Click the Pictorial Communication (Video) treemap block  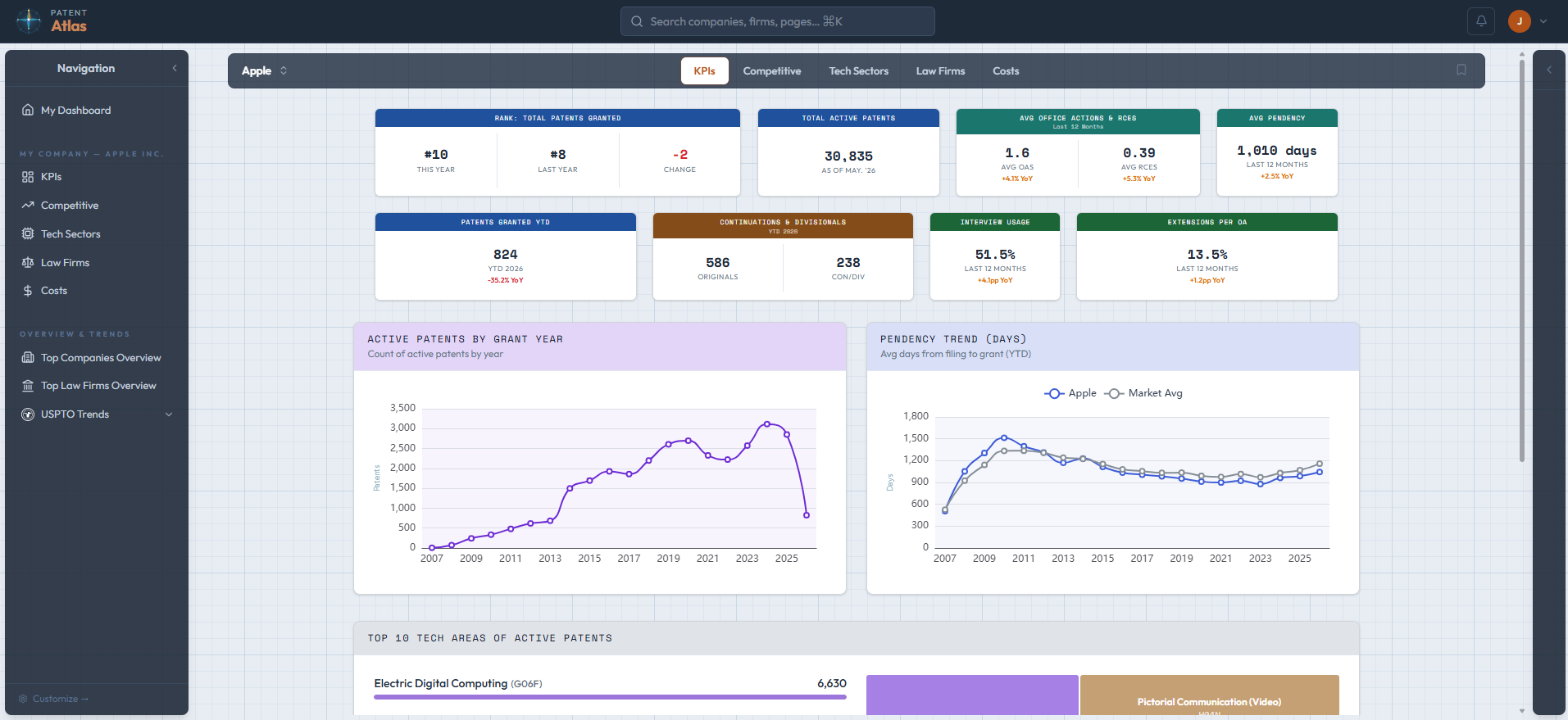pos(1209,695)
